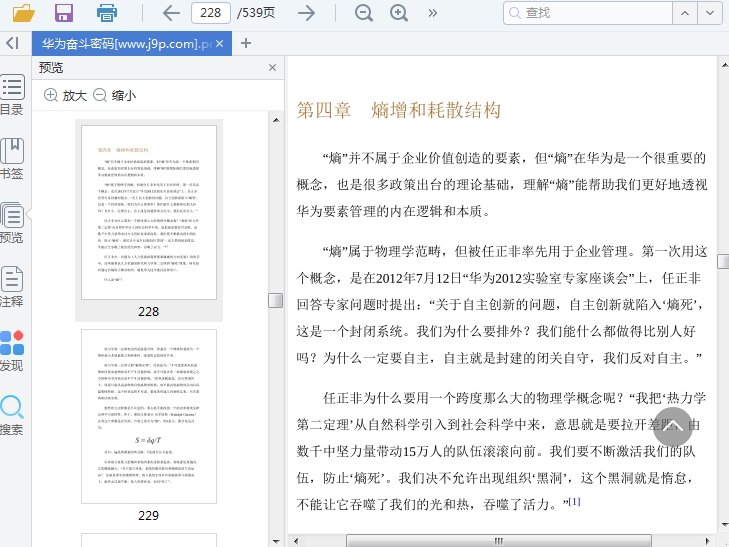Open the table of contents (目录) panel
This screenshot has width=729, height=547.
click(x=12, y=94)
